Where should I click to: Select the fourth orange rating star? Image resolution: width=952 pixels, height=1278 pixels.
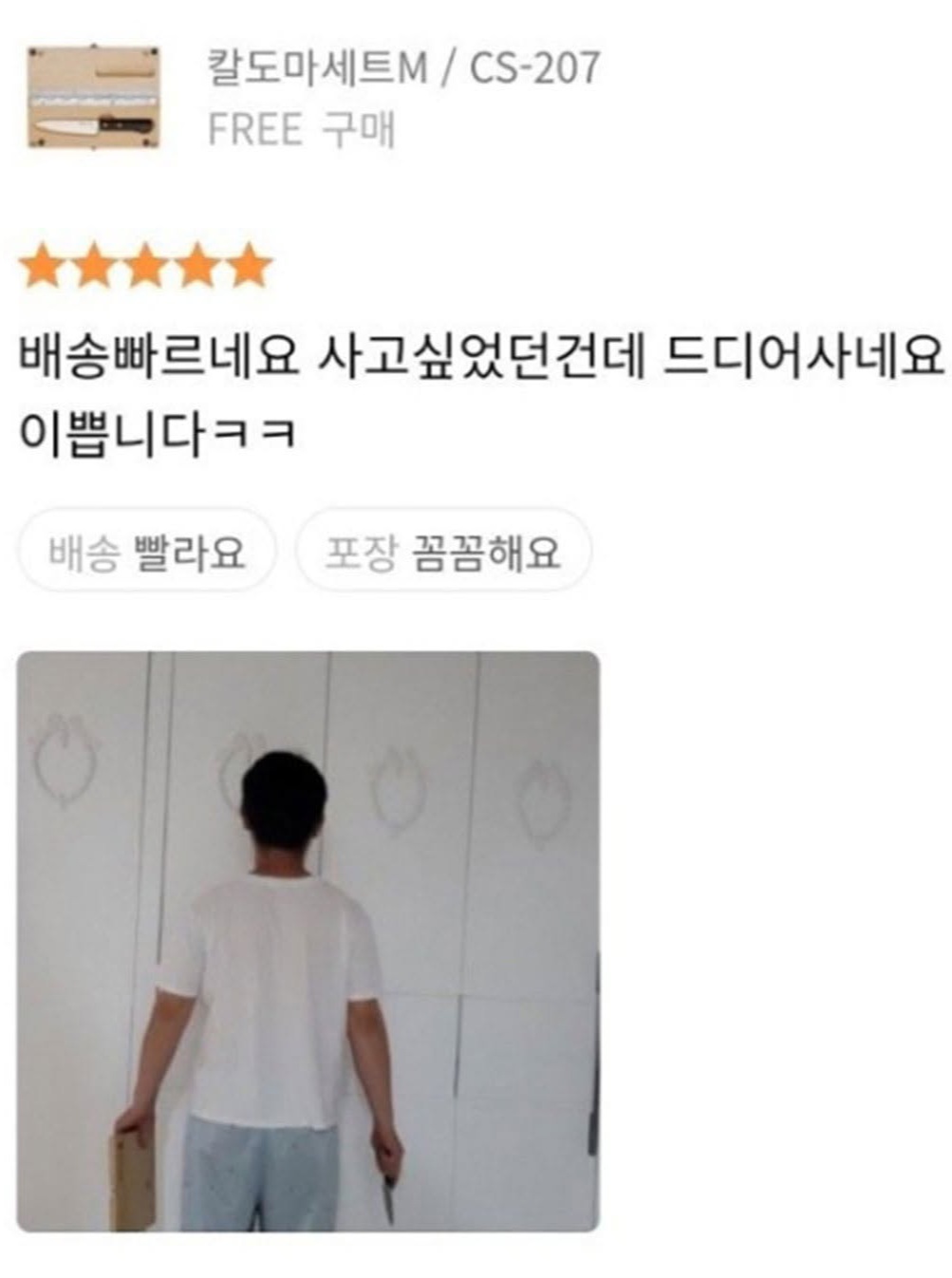coord(196,265)
